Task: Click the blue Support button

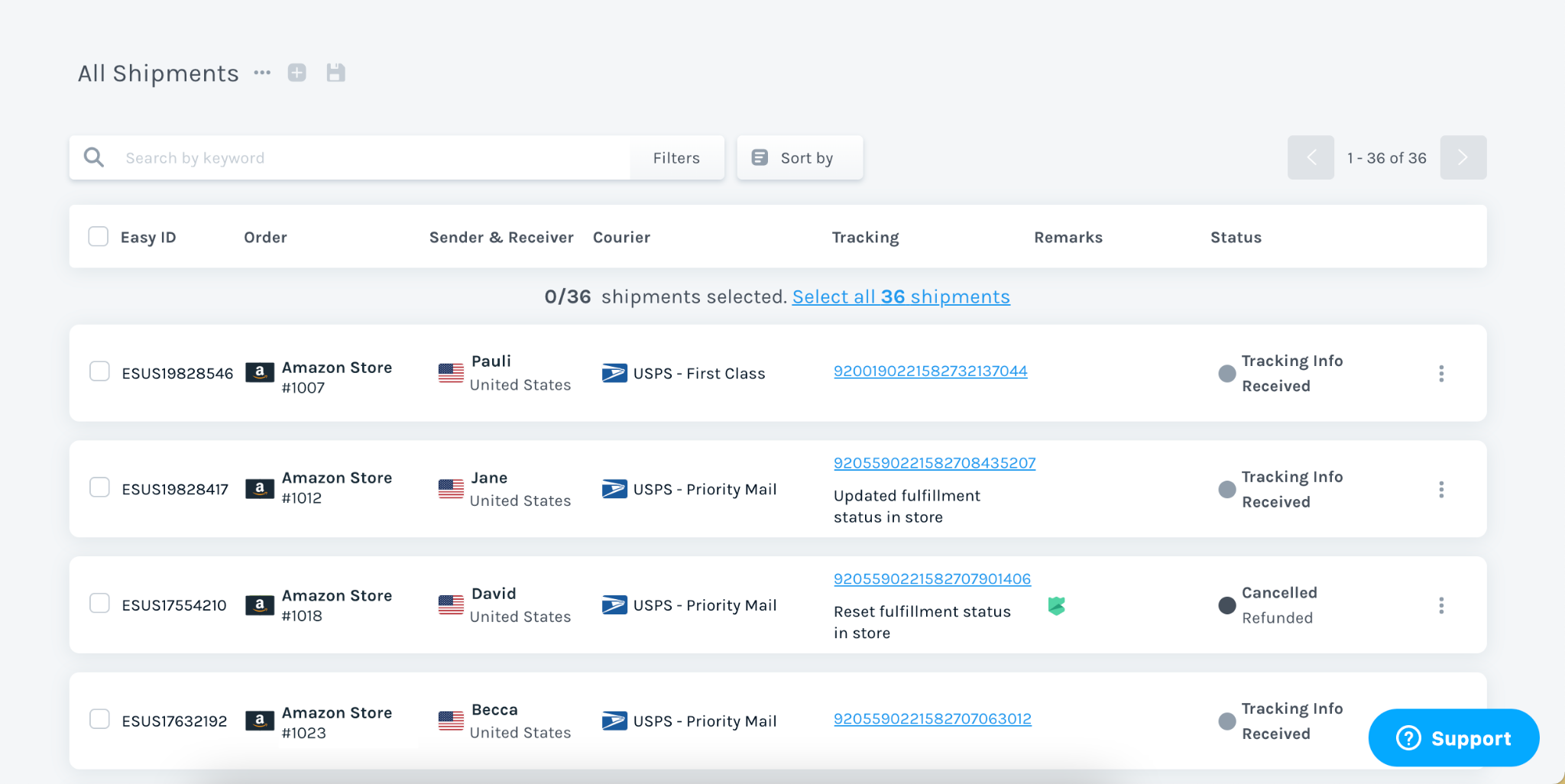Action: click(x=1453, y=737)
